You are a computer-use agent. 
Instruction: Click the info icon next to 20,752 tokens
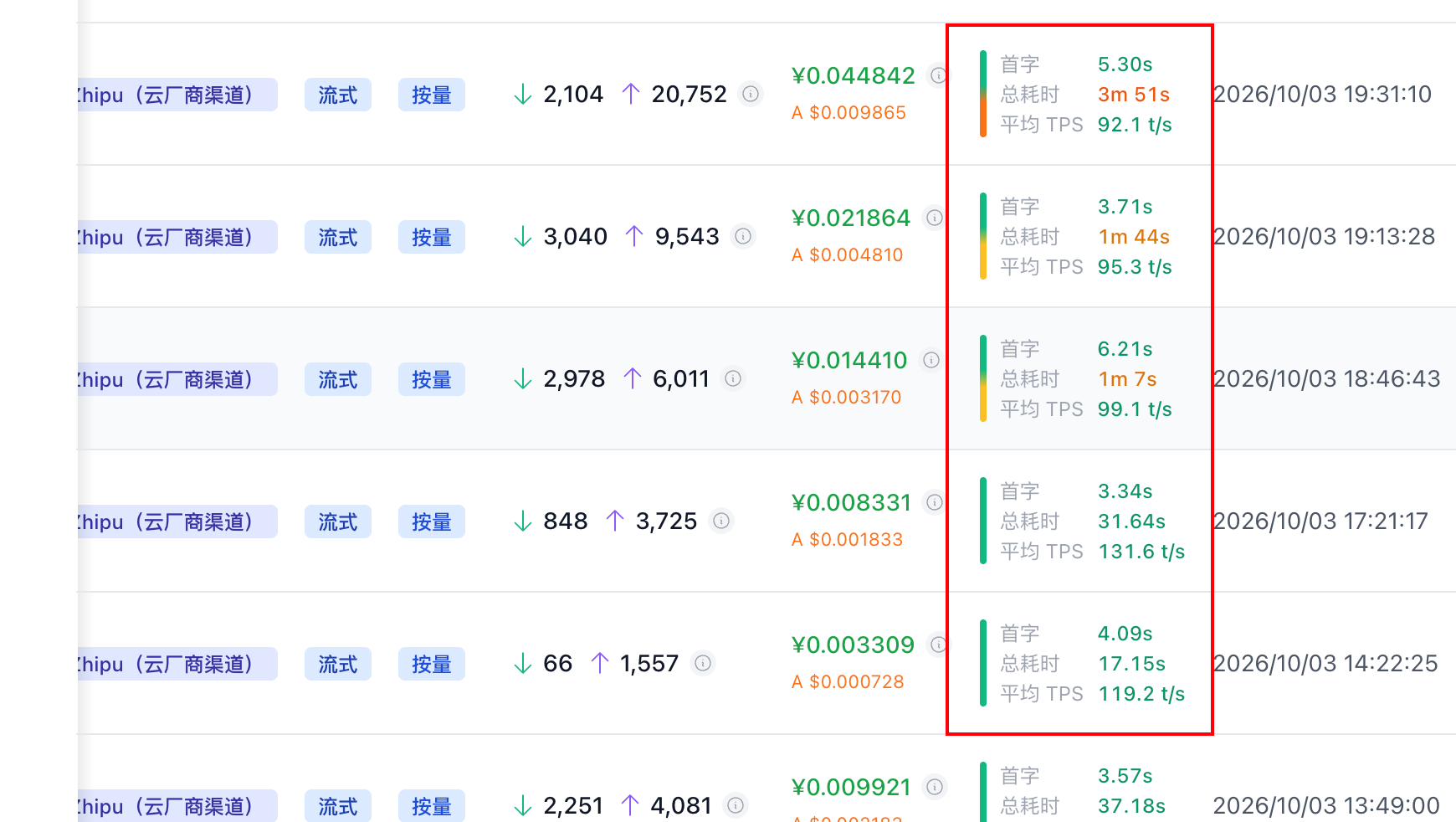pos(751,94)
